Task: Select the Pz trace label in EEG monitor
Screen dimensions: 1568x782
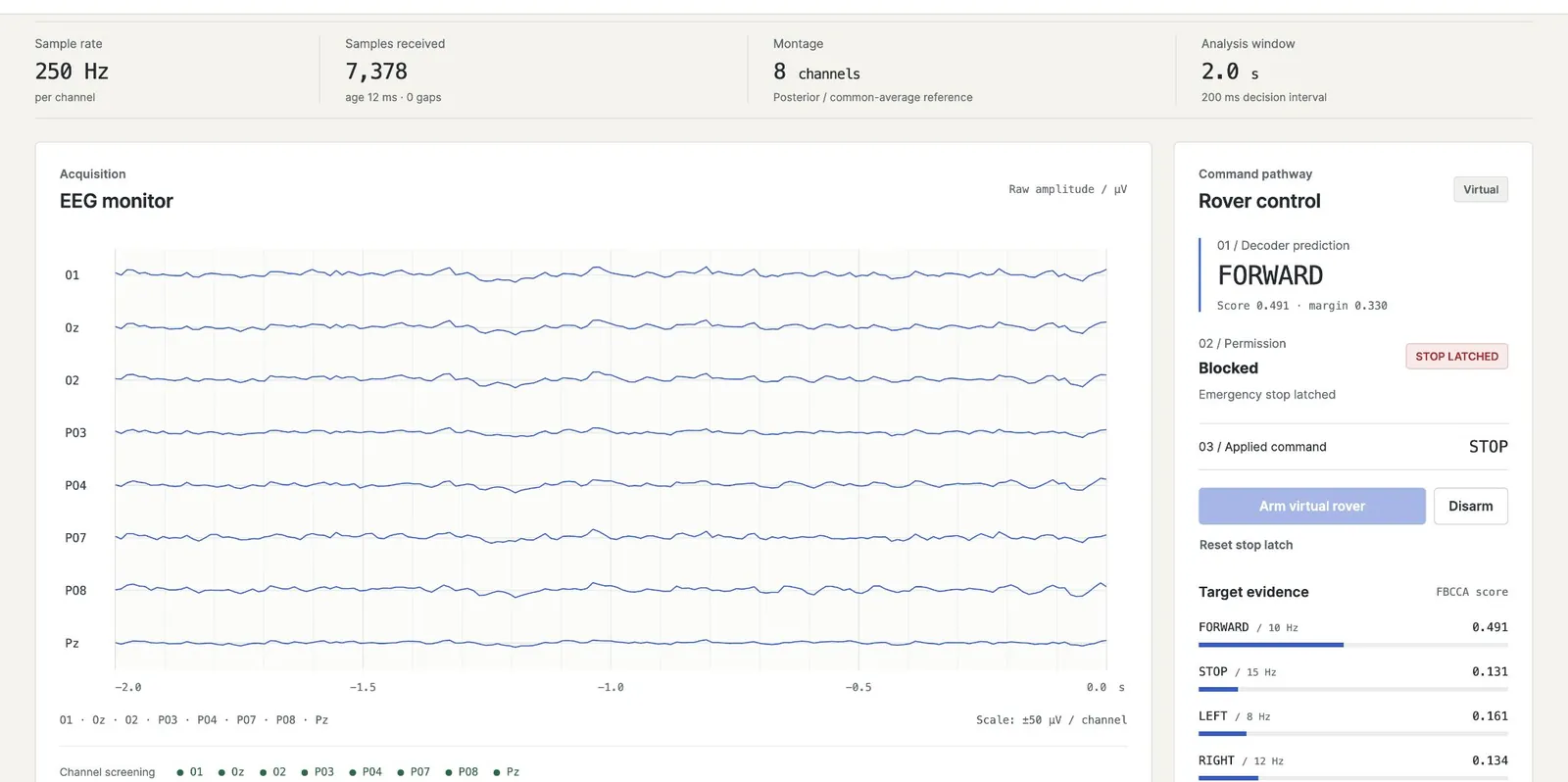Action: coord(72,644)
